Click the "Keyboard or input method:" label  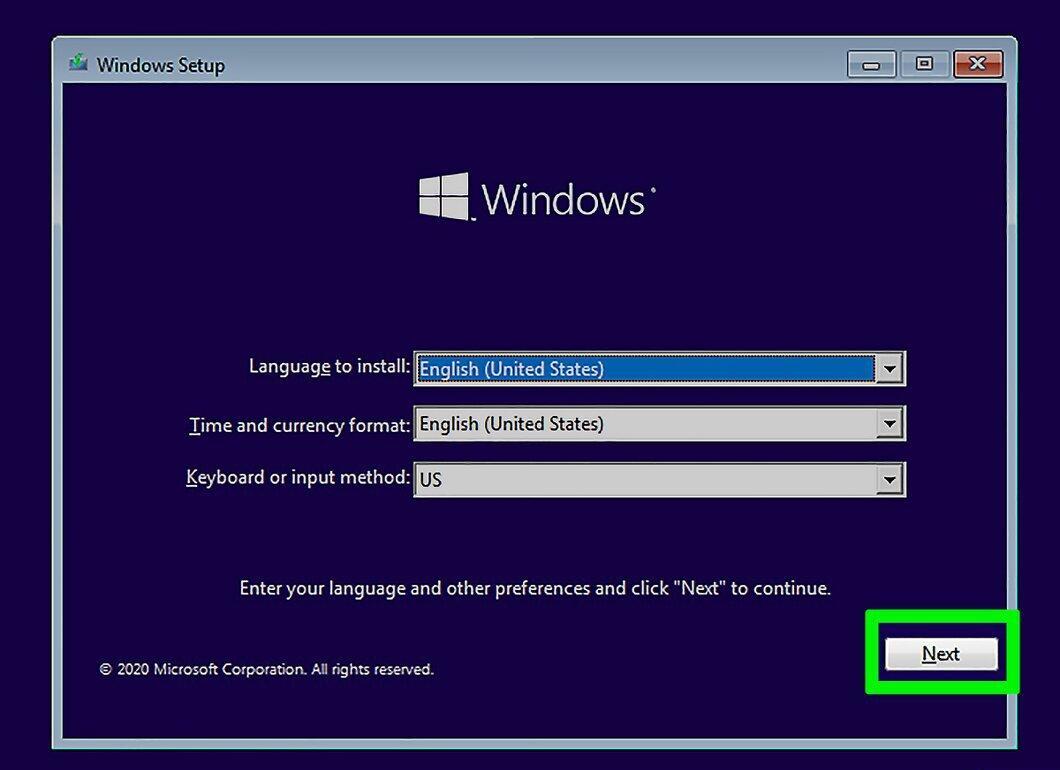(x=298, y=477)
